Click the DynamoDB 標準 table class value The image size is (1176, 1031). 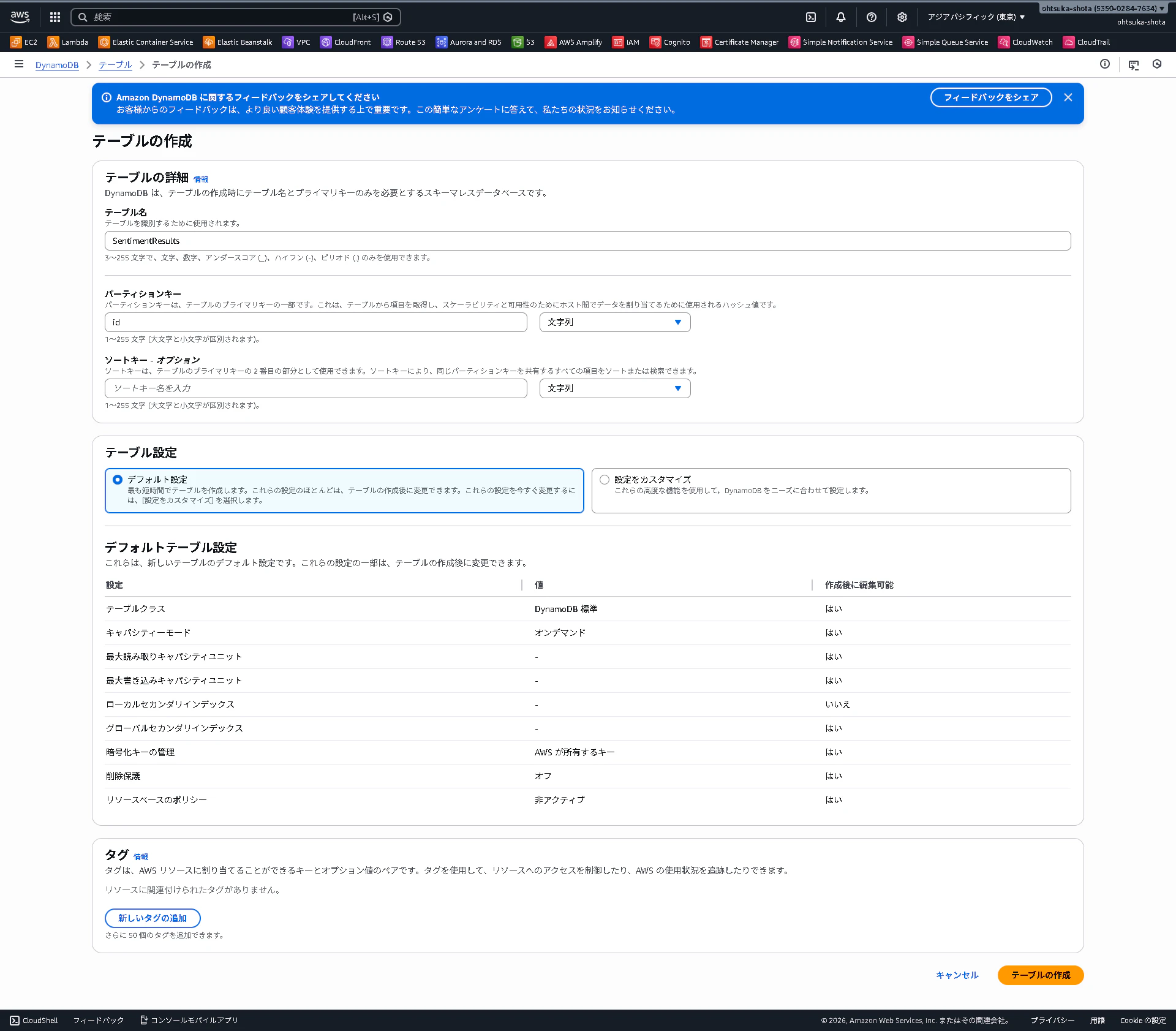point(566,609)
